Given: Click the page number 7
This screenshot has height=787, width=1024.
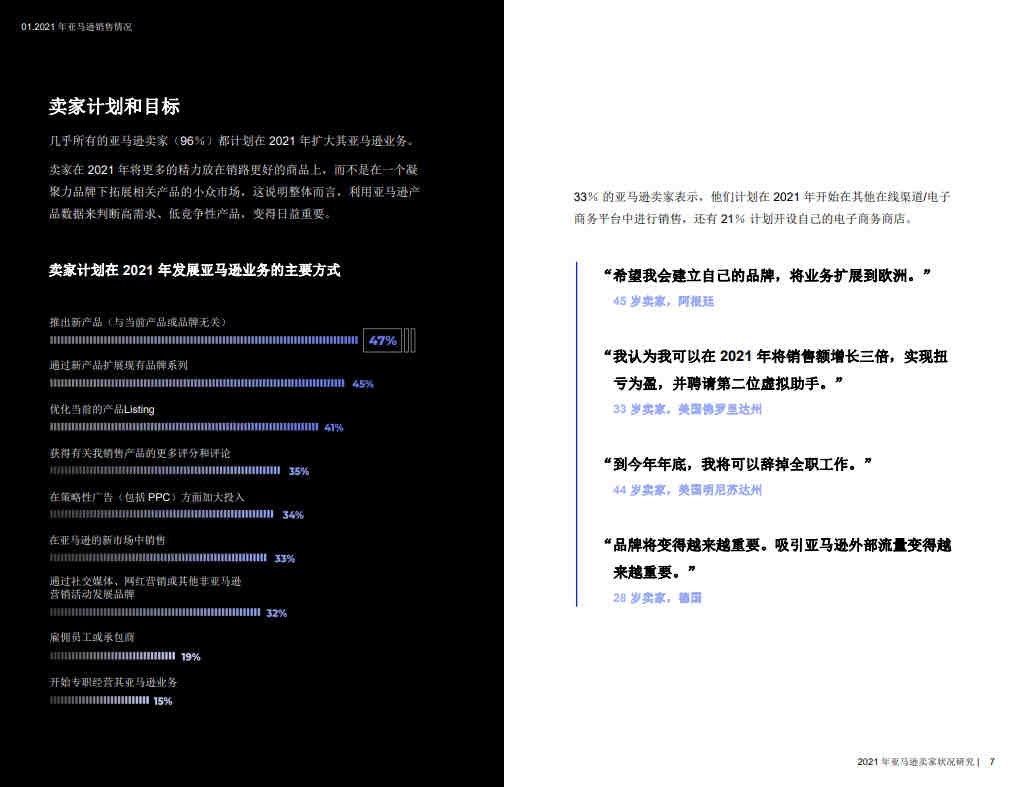Looking at the screenshot, I should [992, 762].
